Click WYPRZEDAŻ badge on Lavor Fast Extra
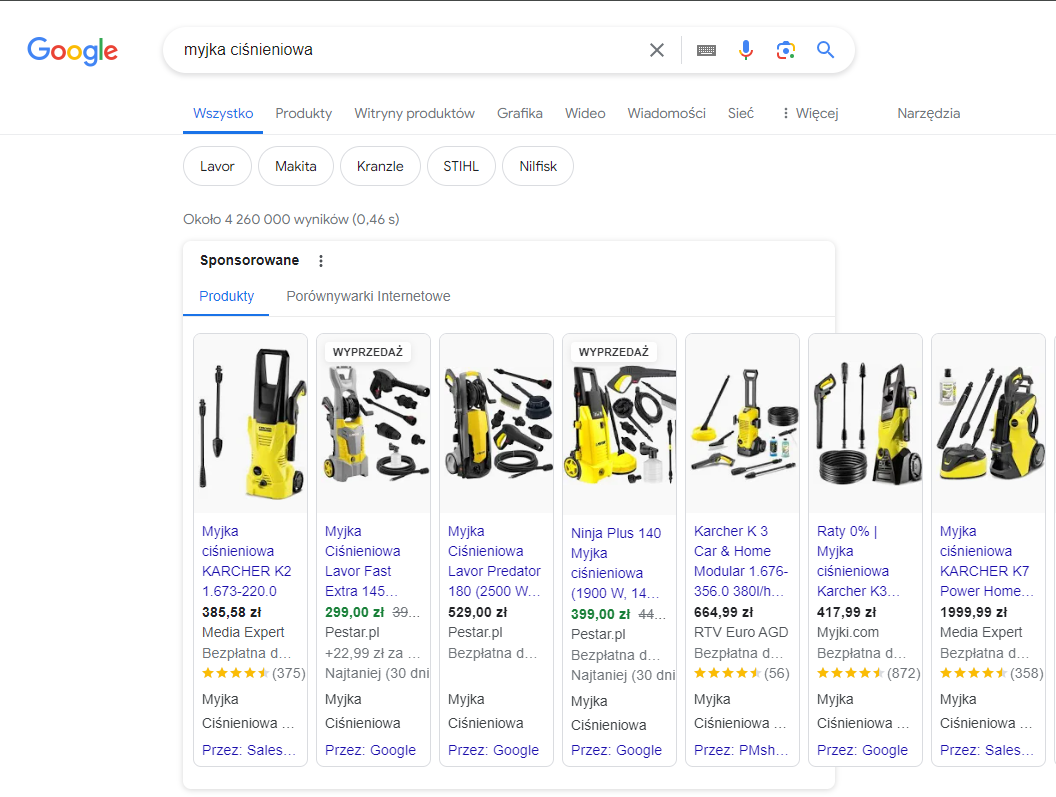 pyautogui.click(x=368, y=352)
